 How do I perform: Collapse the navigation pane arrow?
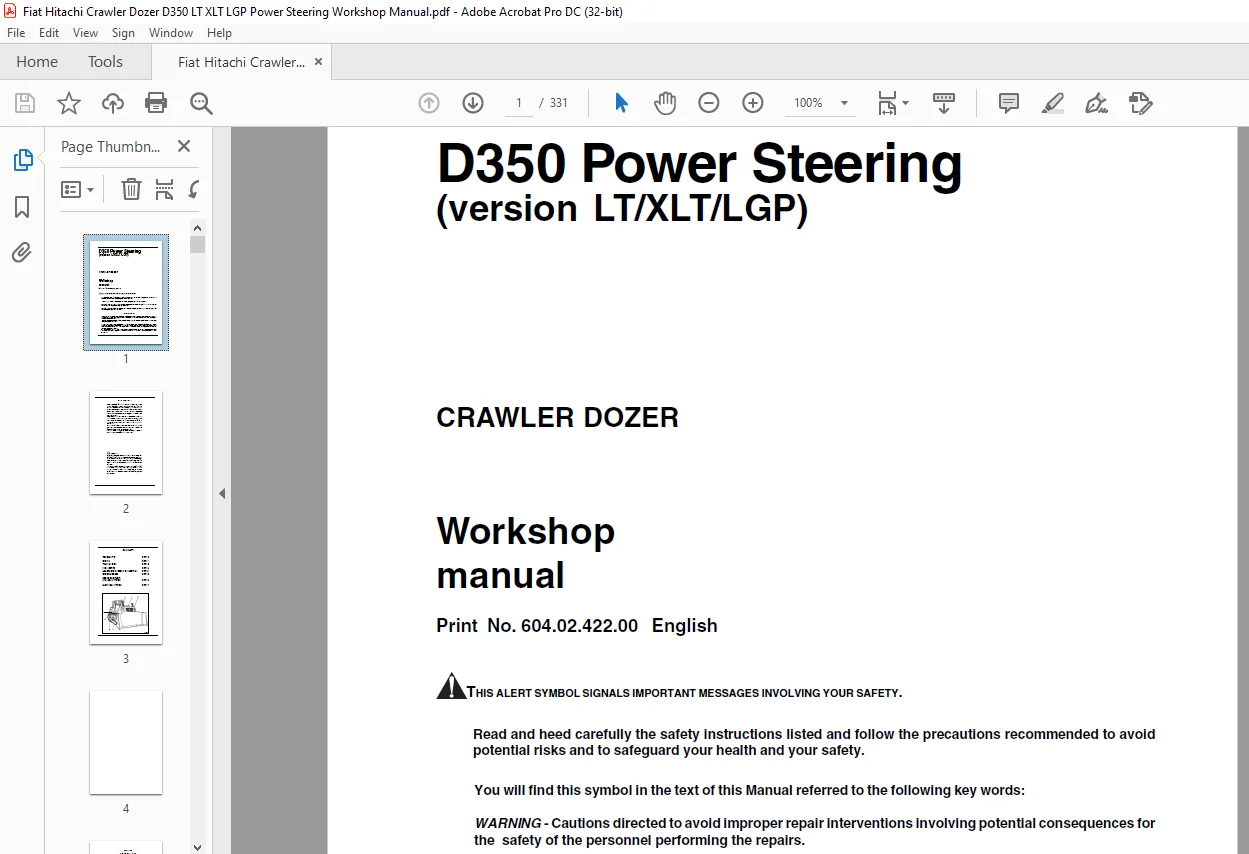pos(222,493)
